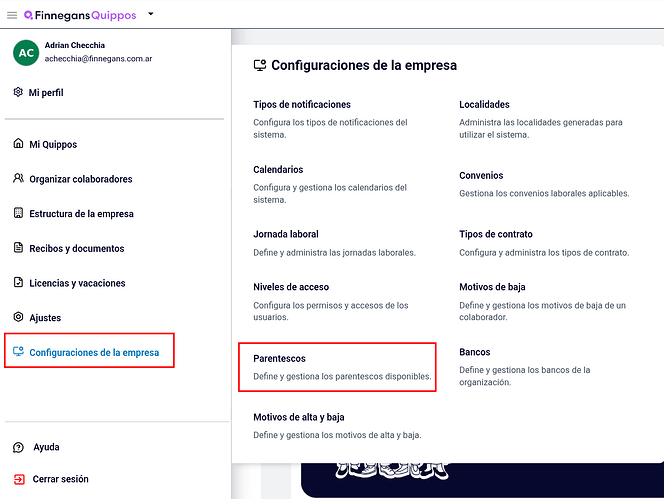The height and width of the screenshot is (499, 664).
Task: Click the name Adrian Checchia
Action: coord(75,45)
